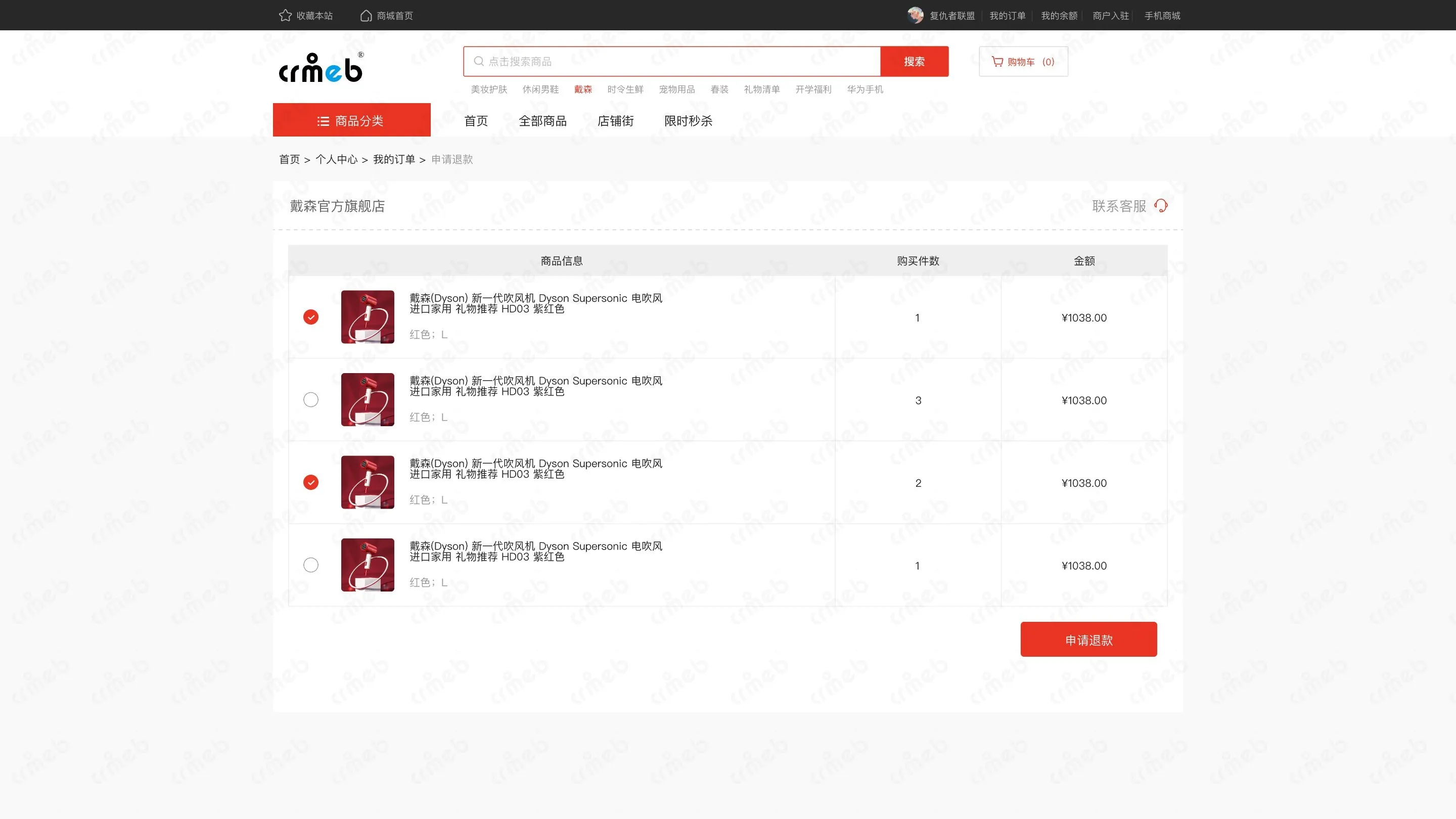Select the last product row checkbox
This screenshot has width=1456, height=819.
pos(311,565)
